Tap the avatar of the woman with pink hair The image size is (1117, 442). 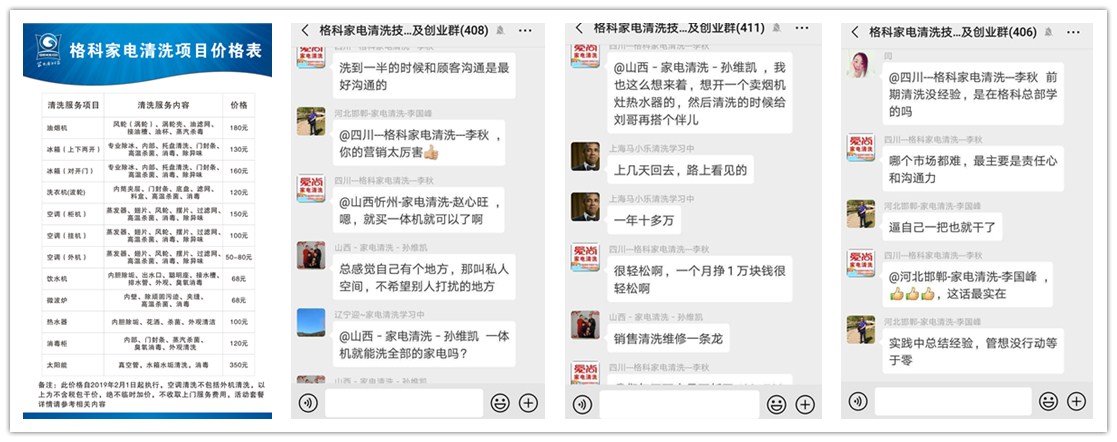click(861, 65)
